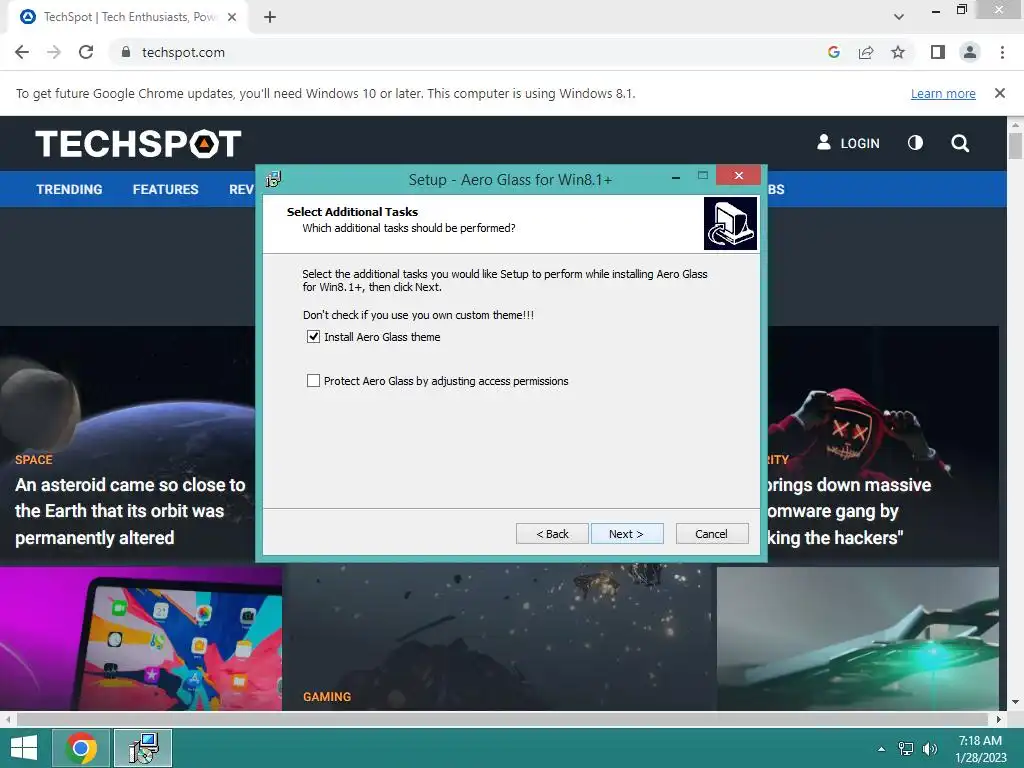
Task: Click Setup installer icon on taskbar
Action: coord(143,748)
